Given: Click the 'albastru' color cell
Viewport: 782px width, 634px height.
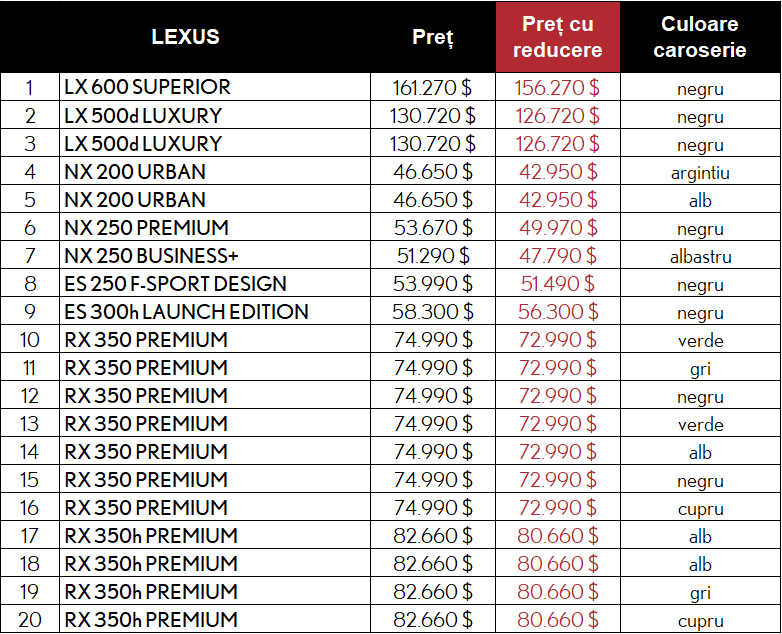Looking at the screenshot, I should (x=700, y=256).
